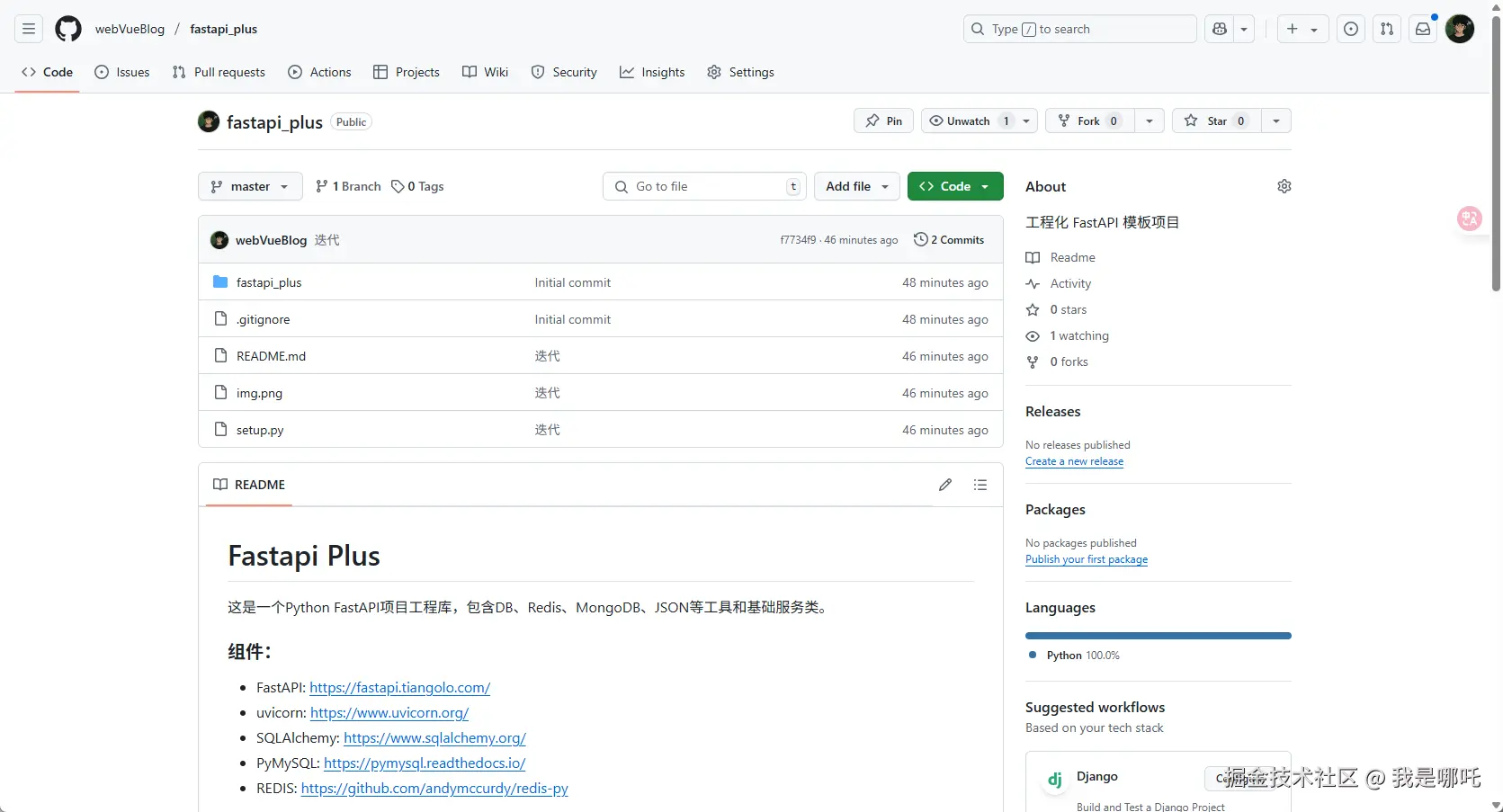Open the Pull requests tab
1503x812 pixels.
pyautogui.click(x=219, y=72)
